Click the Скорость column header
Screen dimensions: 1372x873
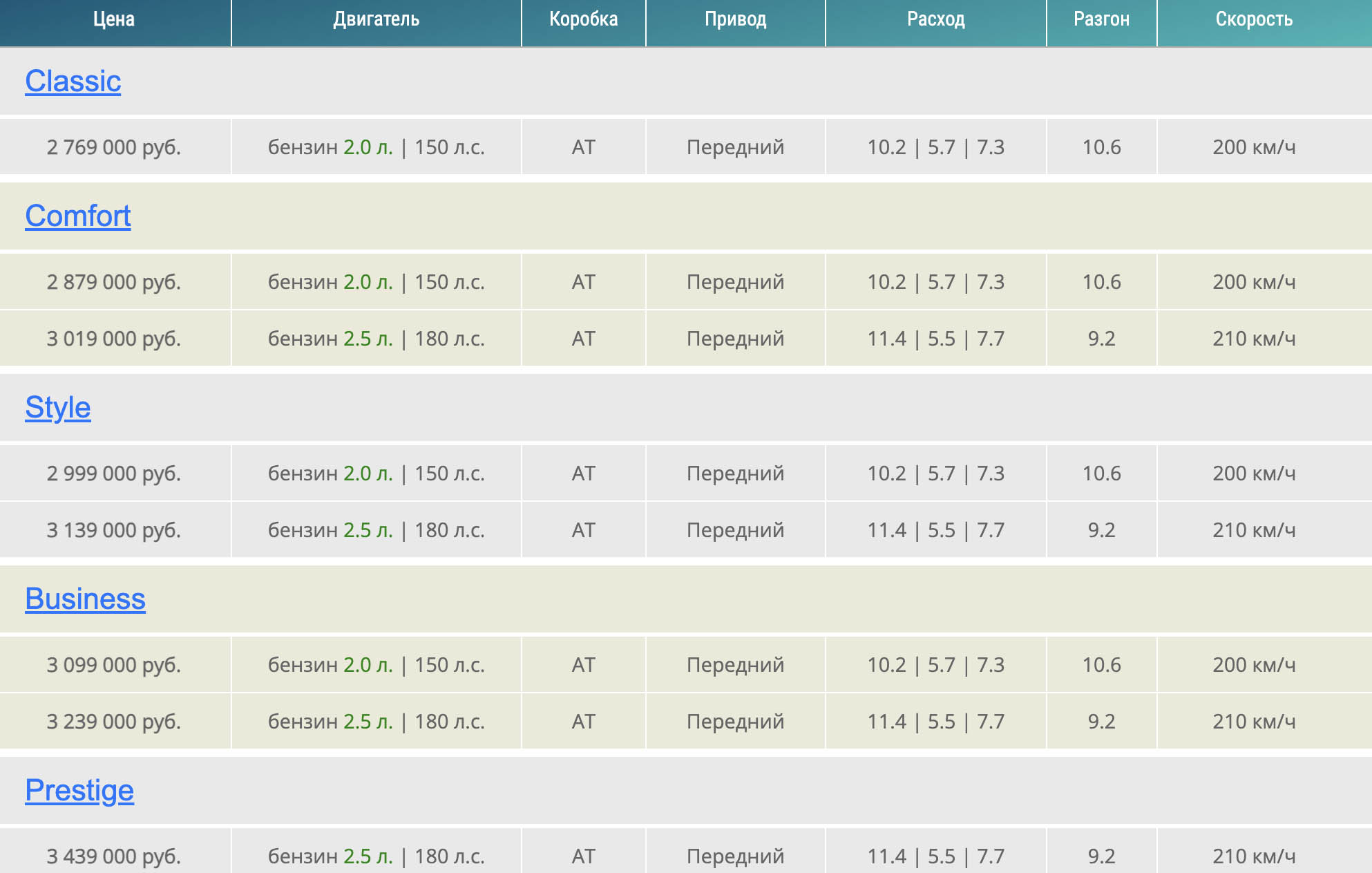pos(1253,19)
